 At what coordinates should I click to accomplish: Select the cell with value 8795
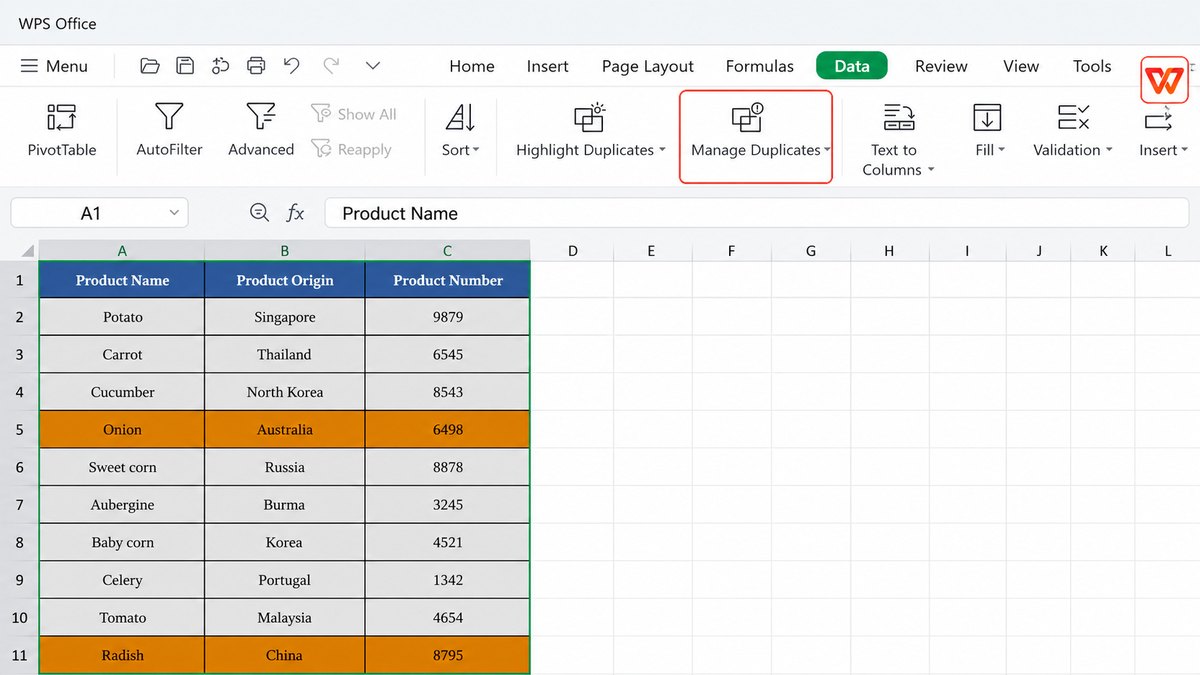click(x=448, y=655)
